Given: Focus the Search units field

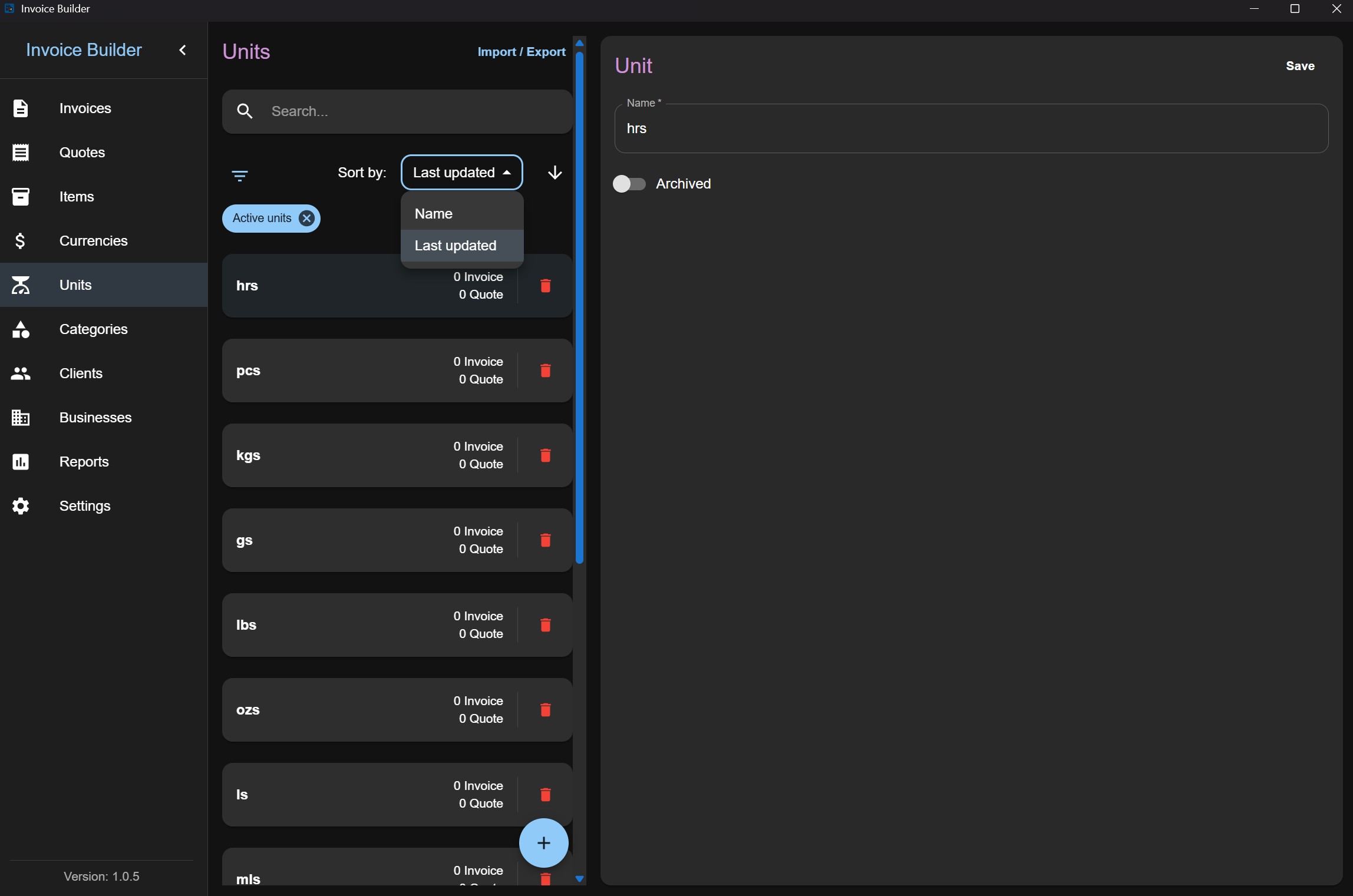Looking at the screenshot, I should click(397, 111).
